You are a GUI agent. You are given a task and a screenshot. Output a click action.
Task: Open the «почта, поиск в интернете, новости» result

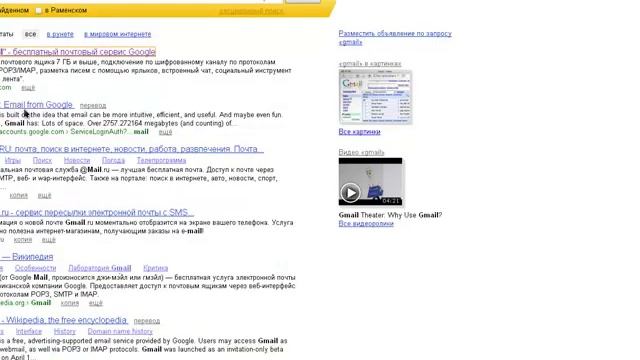click(131, 149)
